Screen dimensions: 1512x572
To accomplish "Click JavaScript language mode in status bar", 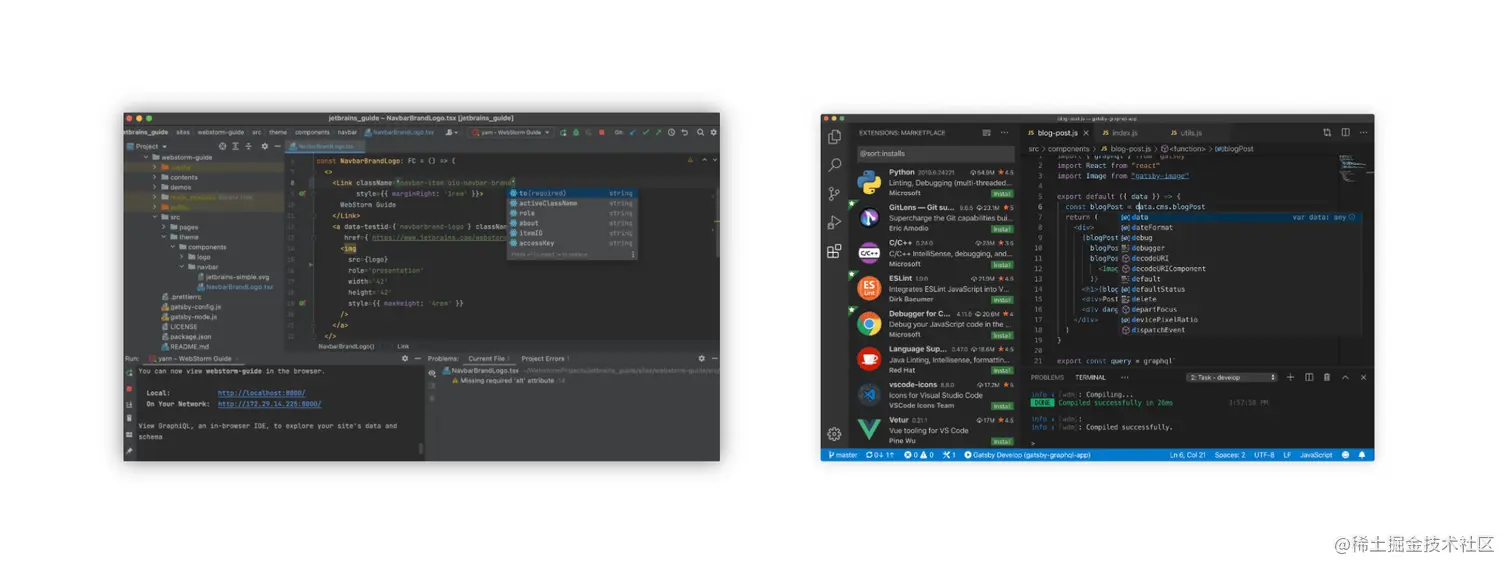I will click(x=1316, y=454).
